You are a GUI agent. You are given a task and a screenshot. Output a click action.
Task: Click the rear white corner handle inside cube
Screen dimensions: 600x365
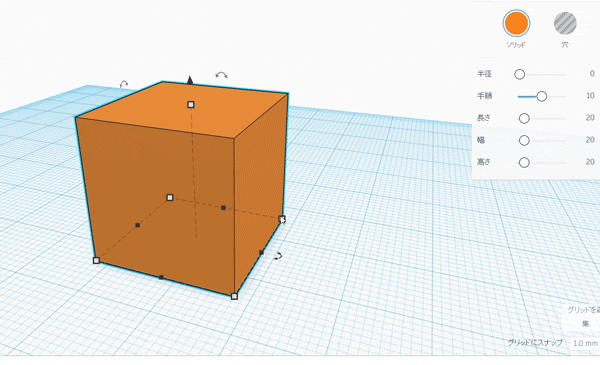point(170,197)
